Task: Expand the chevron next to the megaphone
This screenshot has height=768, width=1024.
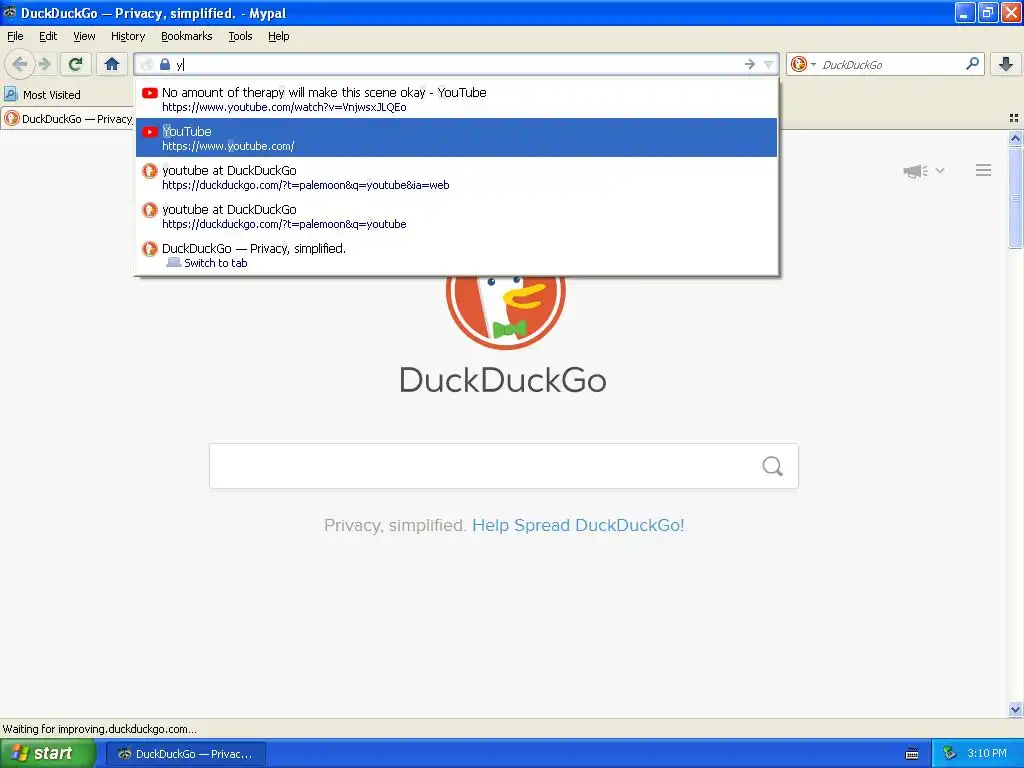Action: click(940, 170)
